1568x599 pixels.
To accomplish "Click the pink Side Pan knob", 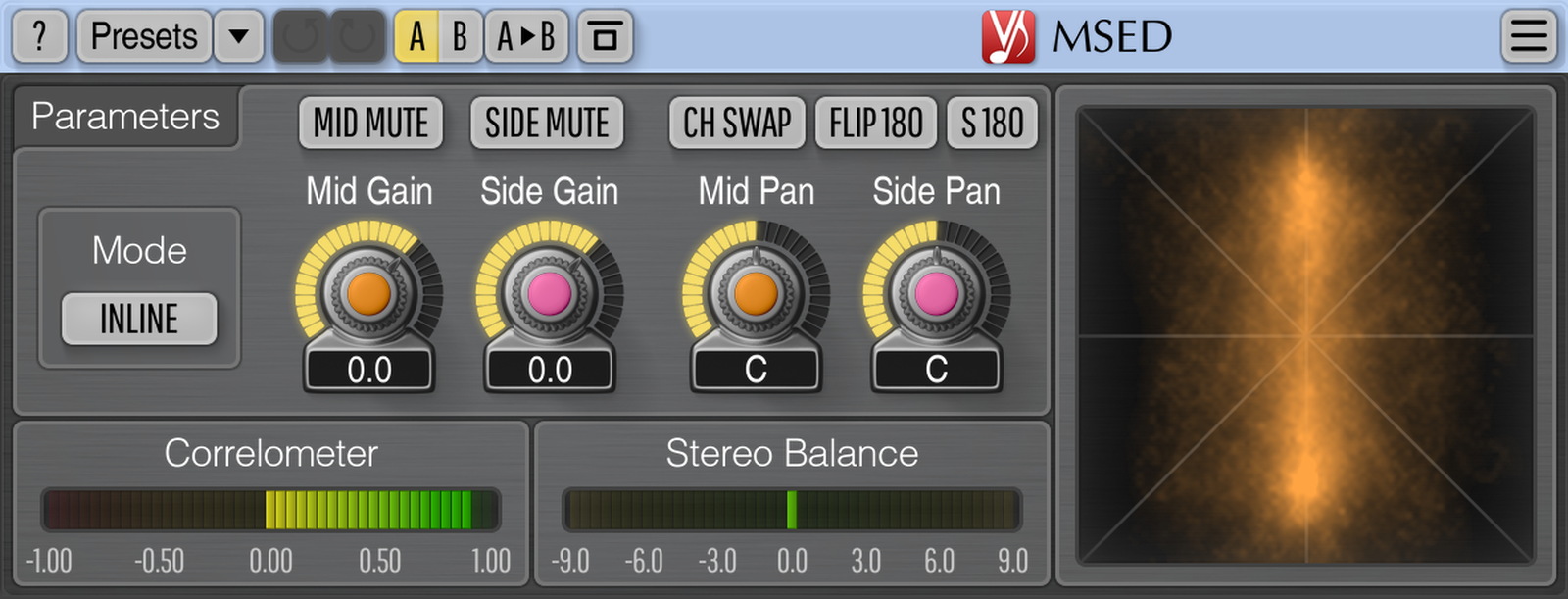I will coord(936,293).
